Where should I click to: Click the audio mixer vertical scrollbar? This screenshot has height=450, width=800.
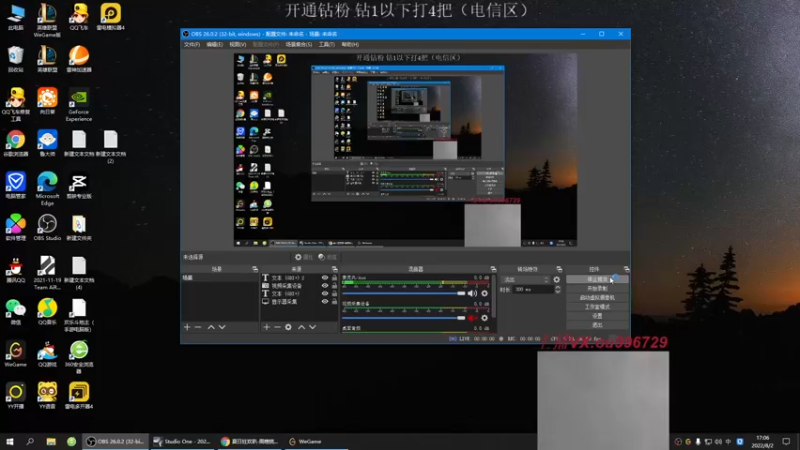click(493, 296)
